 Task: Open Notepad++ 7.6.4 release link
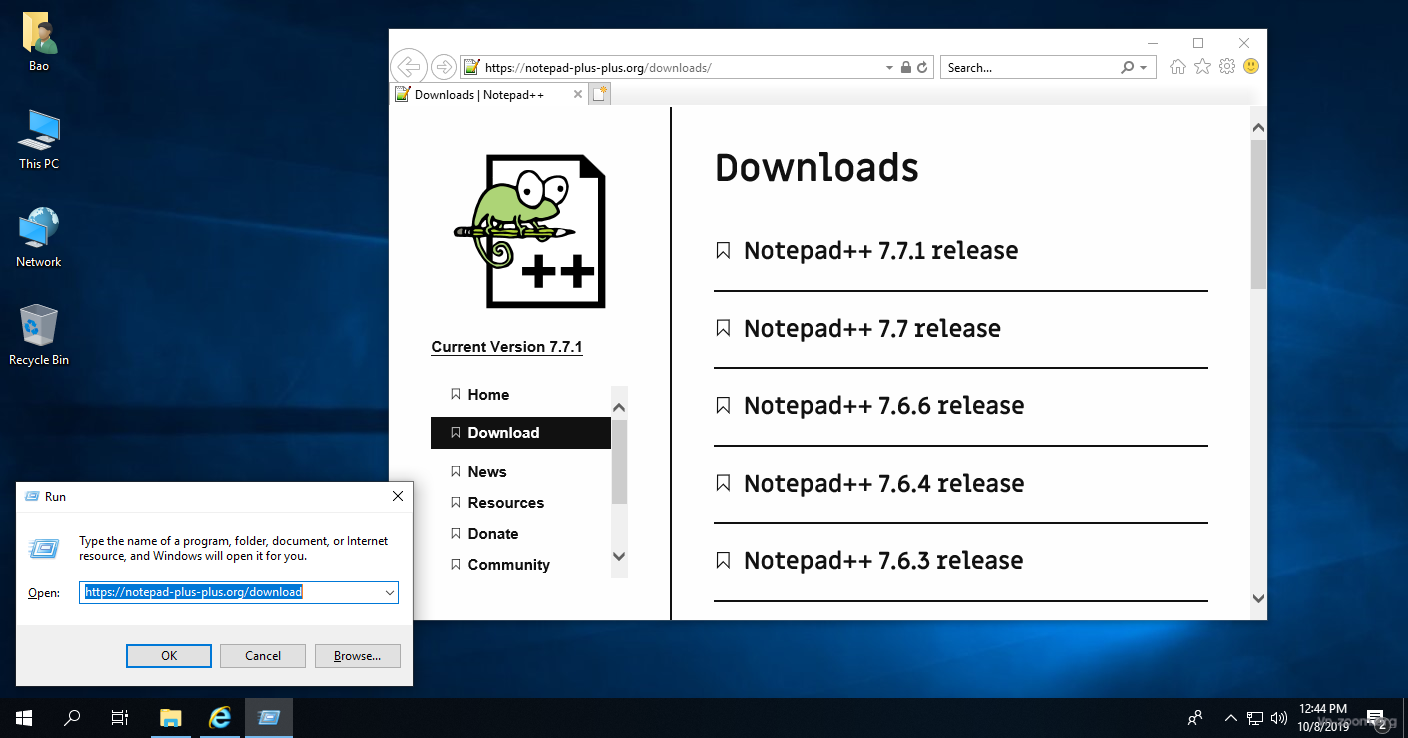[884, 483]
